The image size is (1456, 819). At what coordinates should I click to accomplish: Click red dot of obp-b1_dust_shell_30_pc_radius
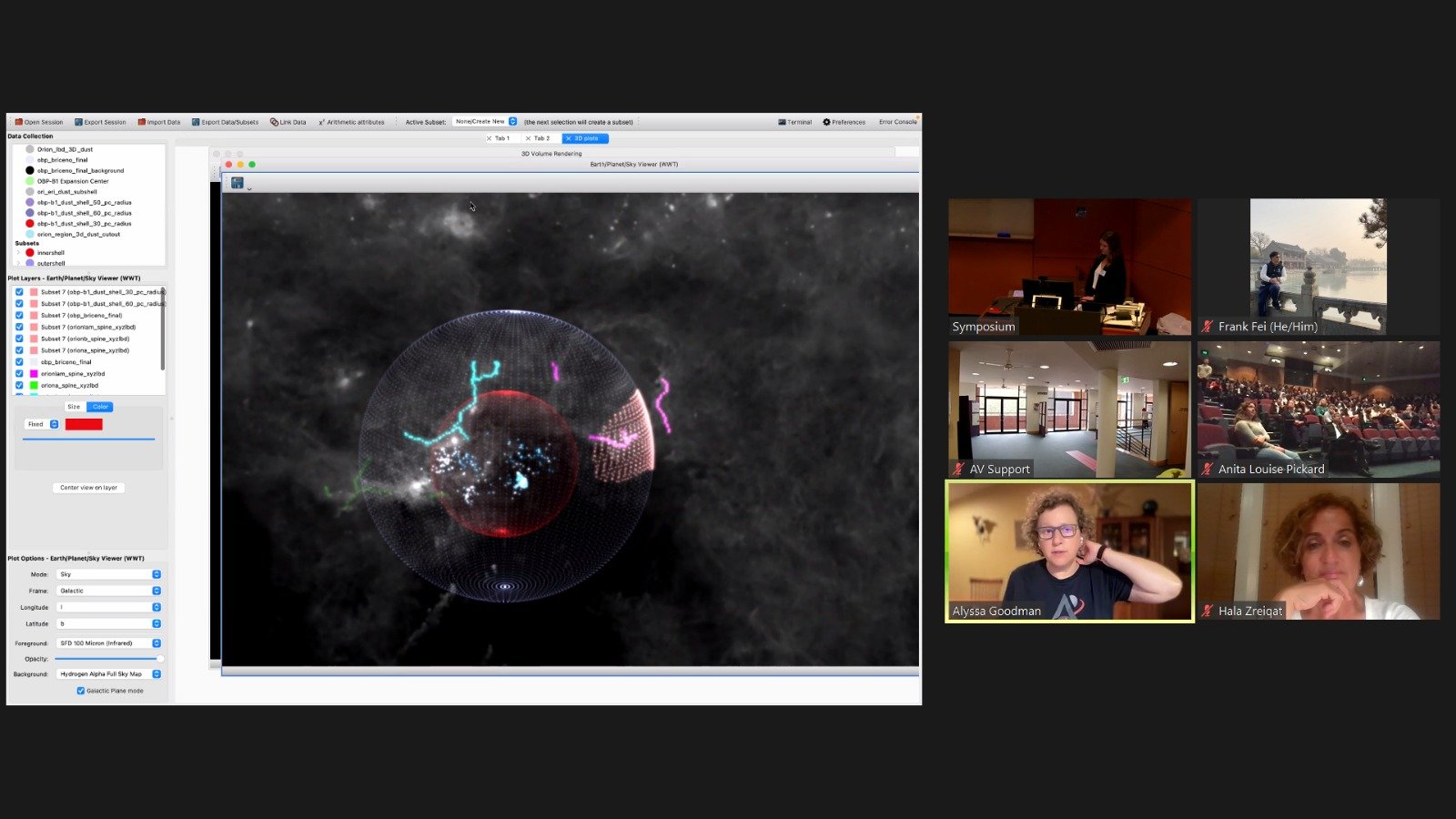tap(30, 223)
